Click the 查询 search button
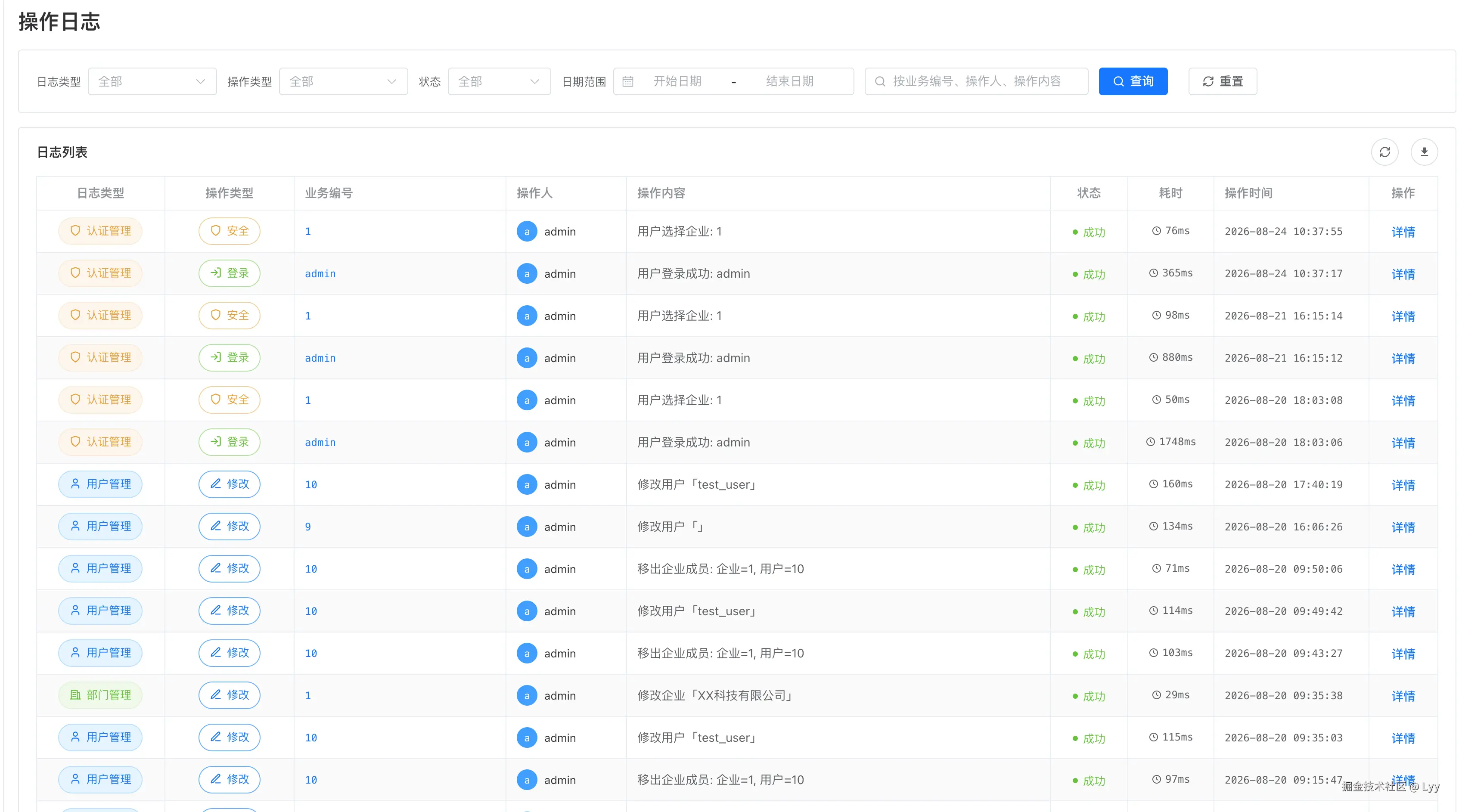The height and width of the screenshot is (812, 1459). [x=1133, y=81]
